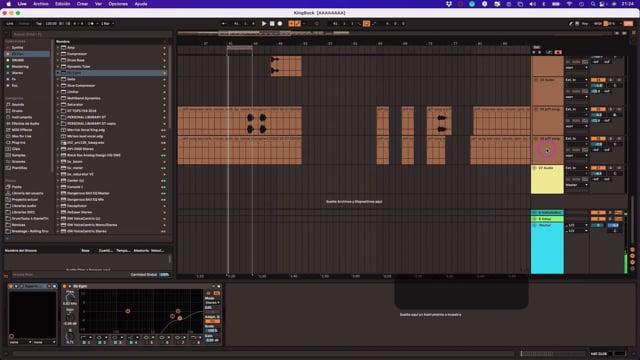Select the Plug-ins category icon

(8, 142)
